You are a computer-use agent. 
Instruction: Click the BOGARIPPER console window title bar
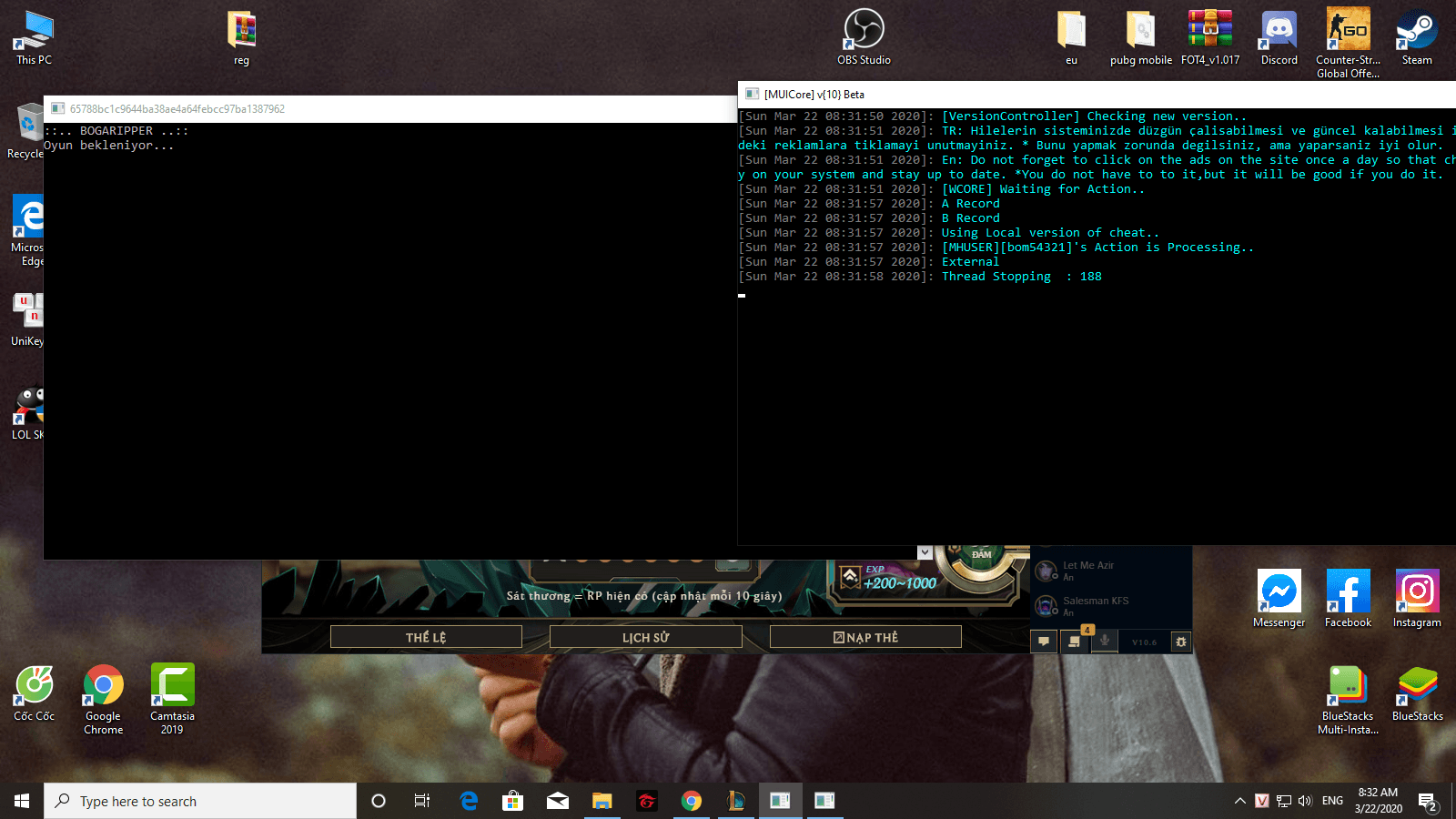[x=389, y=109]
